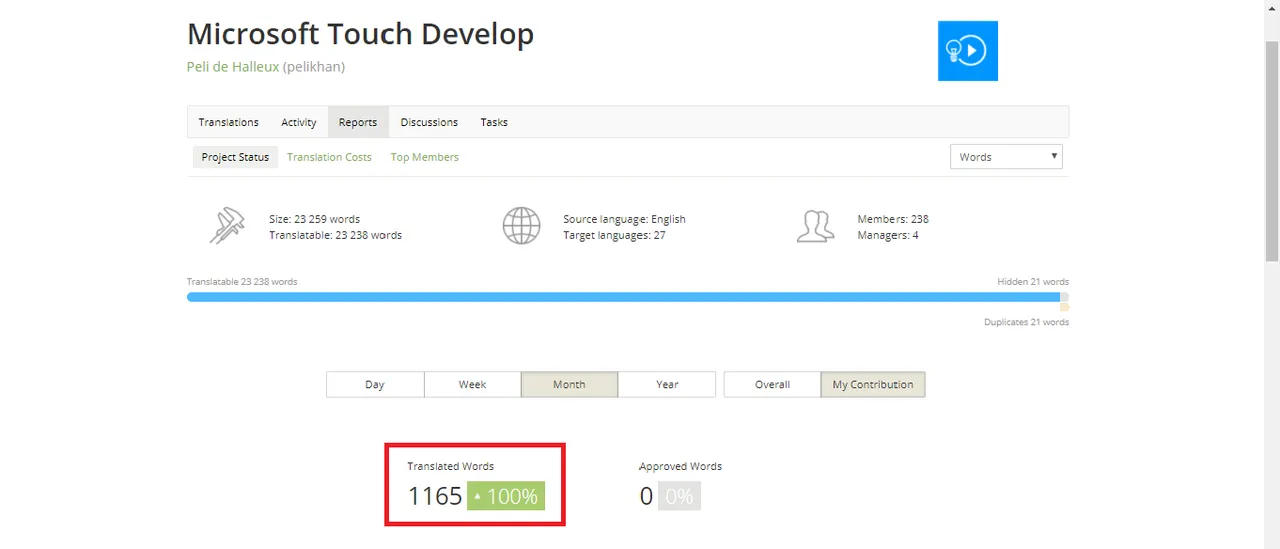Show Overall statistics

pyautogui.click(x=772, y=384)
